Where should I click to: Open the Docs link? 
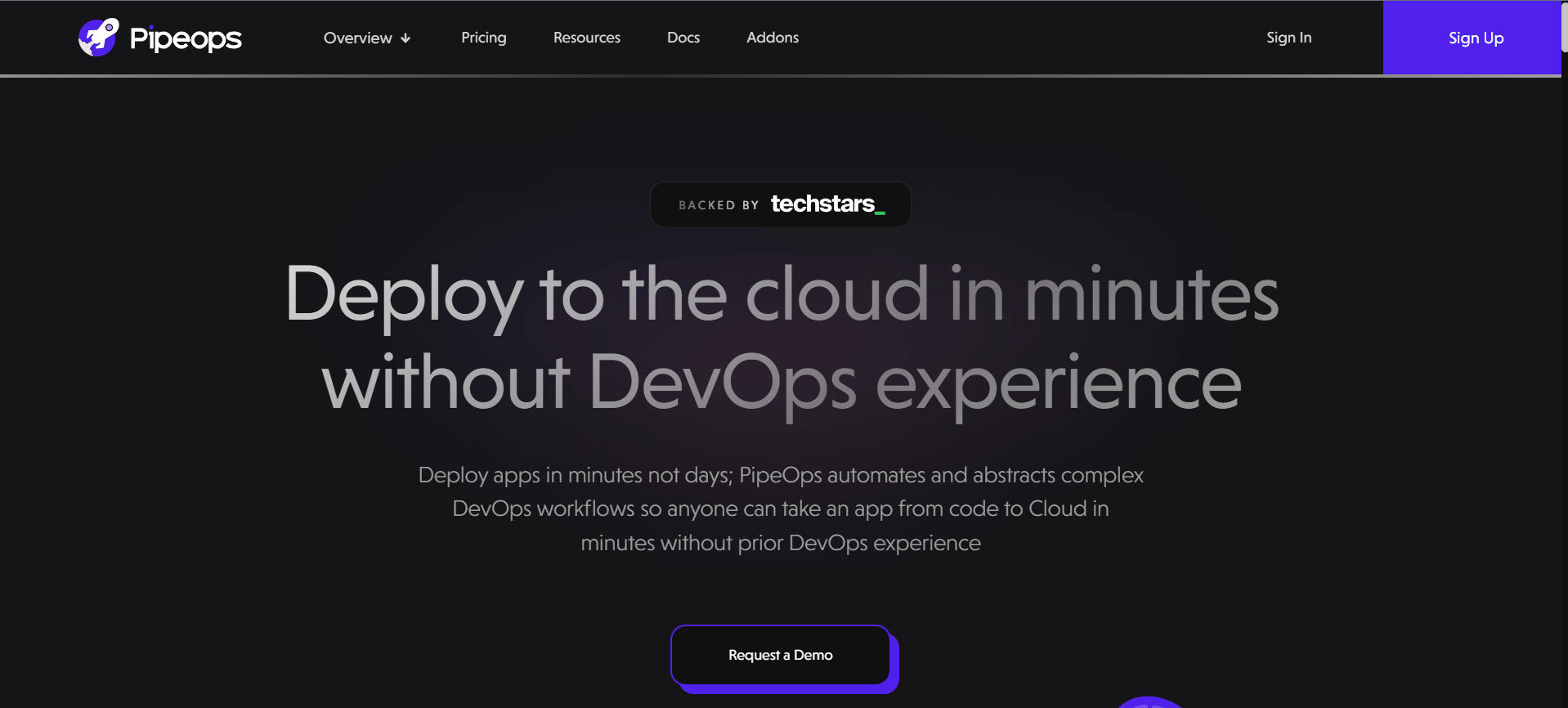coord(683,38)
